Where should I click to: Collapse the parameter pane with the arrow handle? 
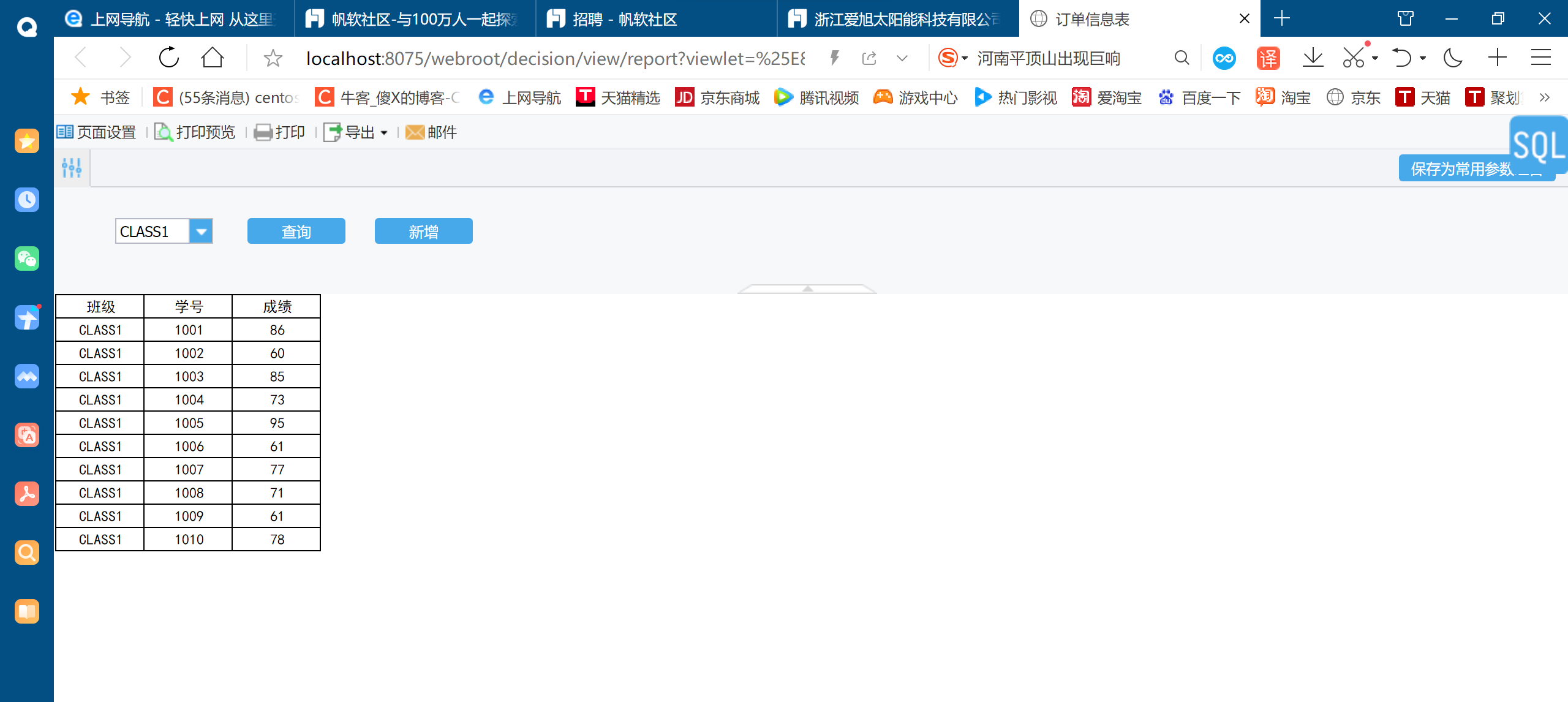(x=807, y=289)
